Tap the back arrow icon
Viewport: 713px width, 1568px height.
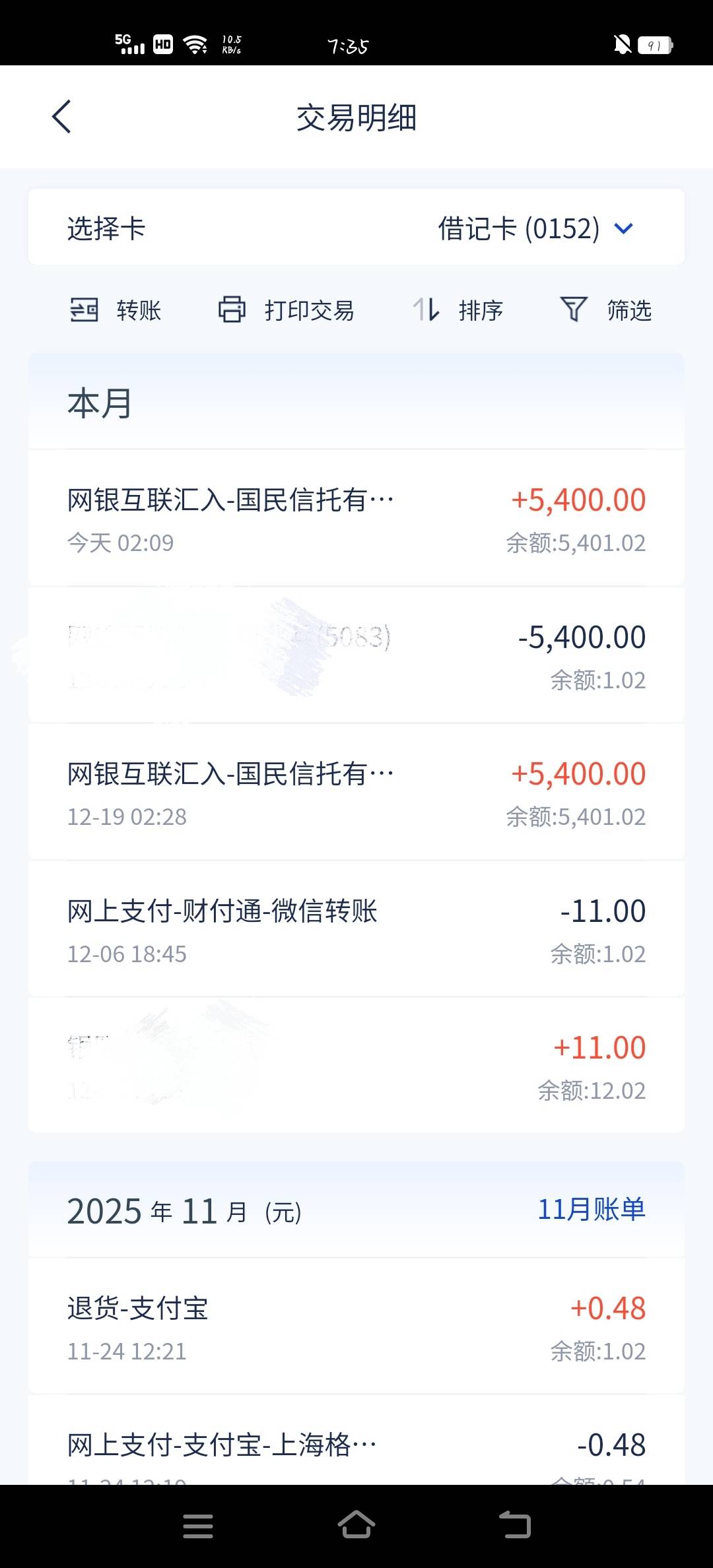61,117
